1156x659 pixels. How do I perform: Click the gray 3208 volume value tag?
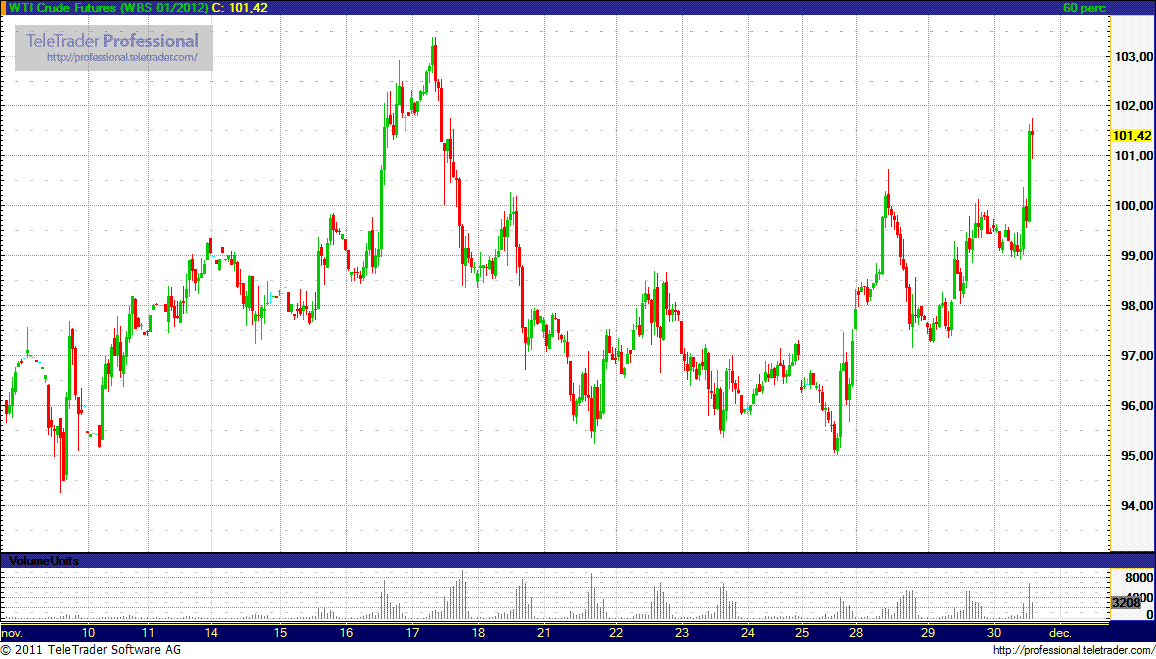click(x=1125, y=603)
